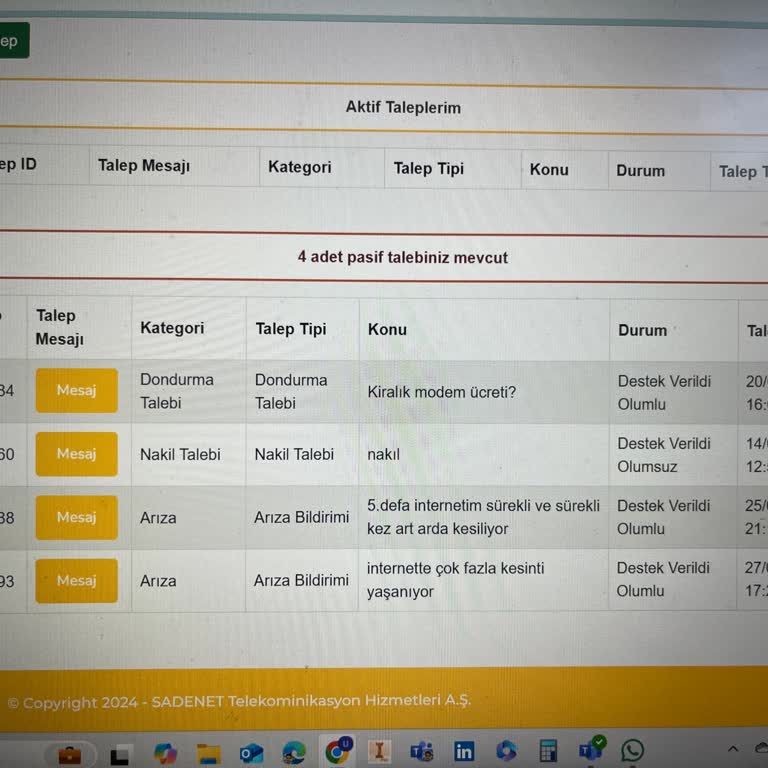The width and height of the screenshot is (768, 768).
Task: Open Calculator from the taskbar
Action: point(548,750)
